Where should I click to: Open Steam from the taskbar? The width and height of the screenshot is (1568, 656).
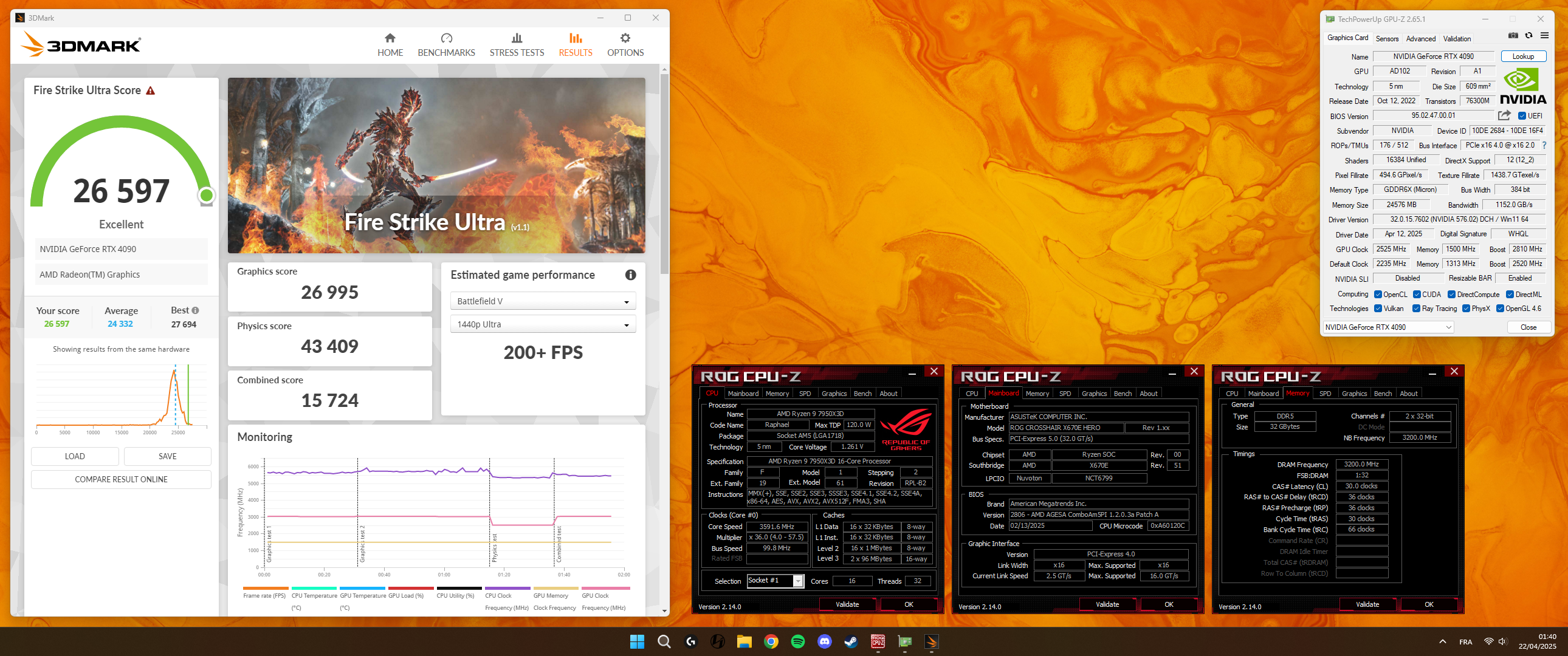(851, 641)
